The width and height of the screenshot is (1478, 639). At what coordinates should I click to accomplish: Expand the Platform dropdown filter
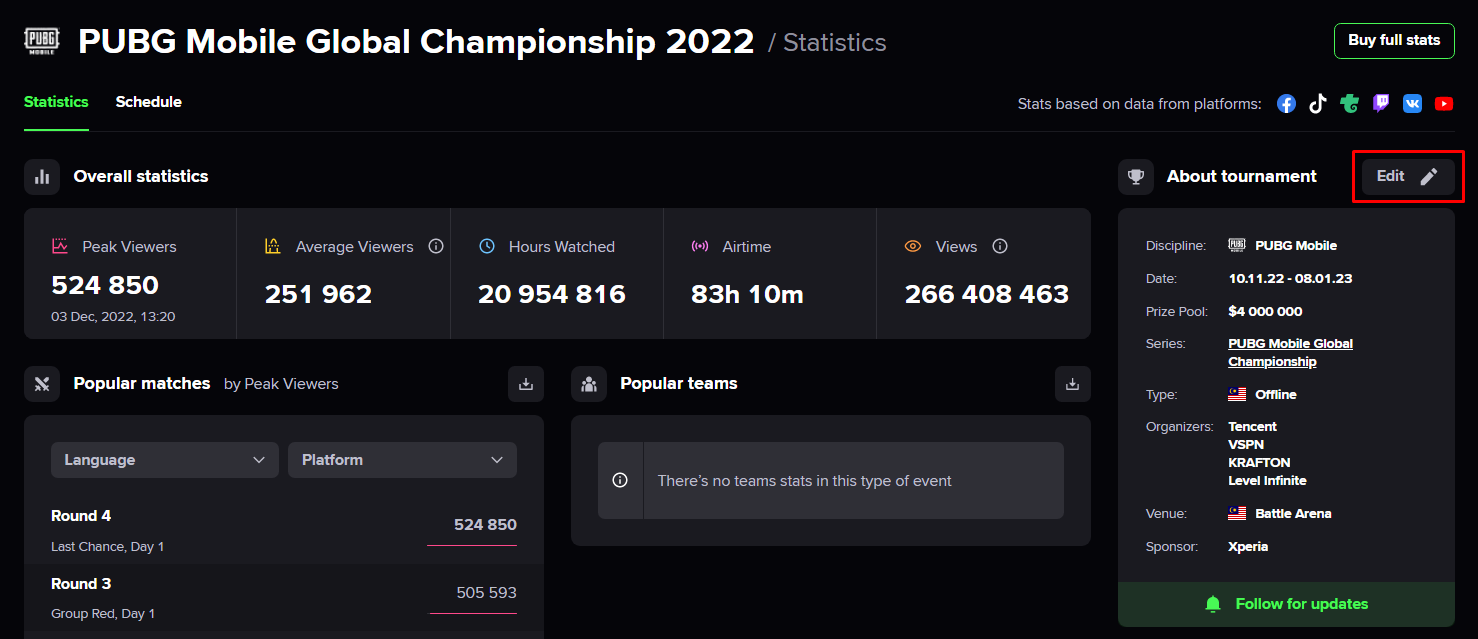402,460
